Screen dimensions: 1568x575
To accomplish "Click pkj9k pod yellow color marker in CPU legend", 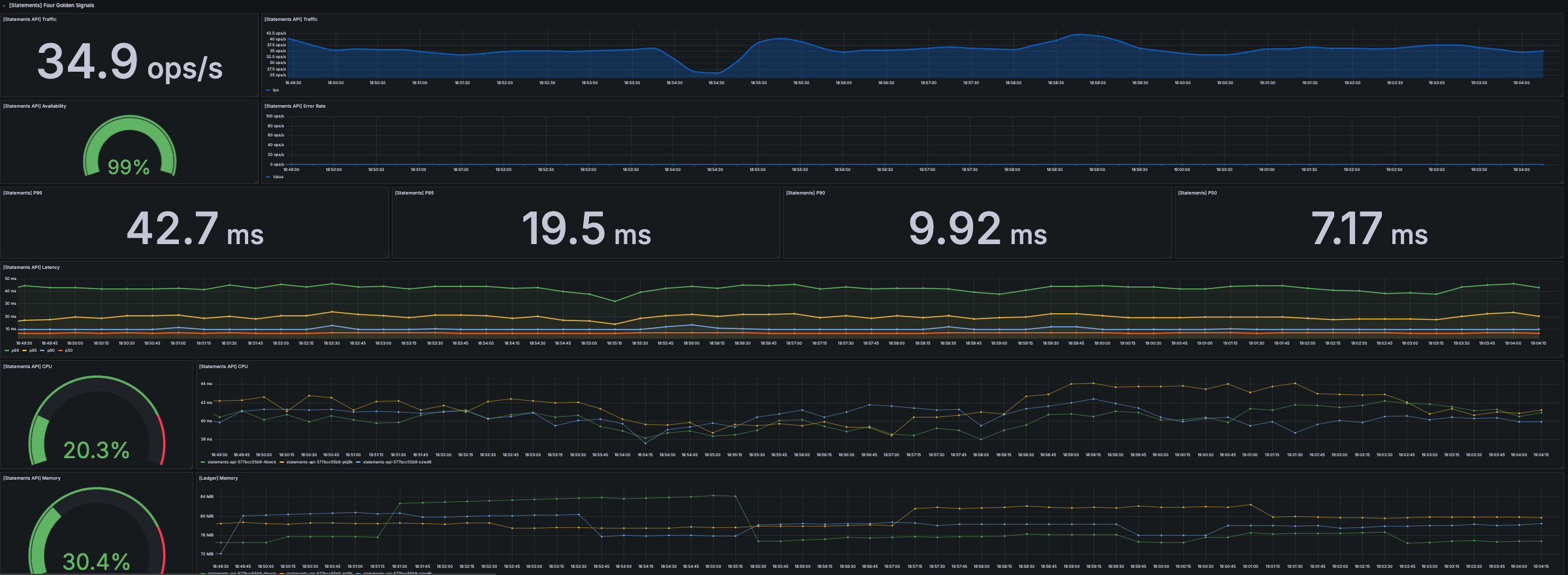I will click(282, 462).
